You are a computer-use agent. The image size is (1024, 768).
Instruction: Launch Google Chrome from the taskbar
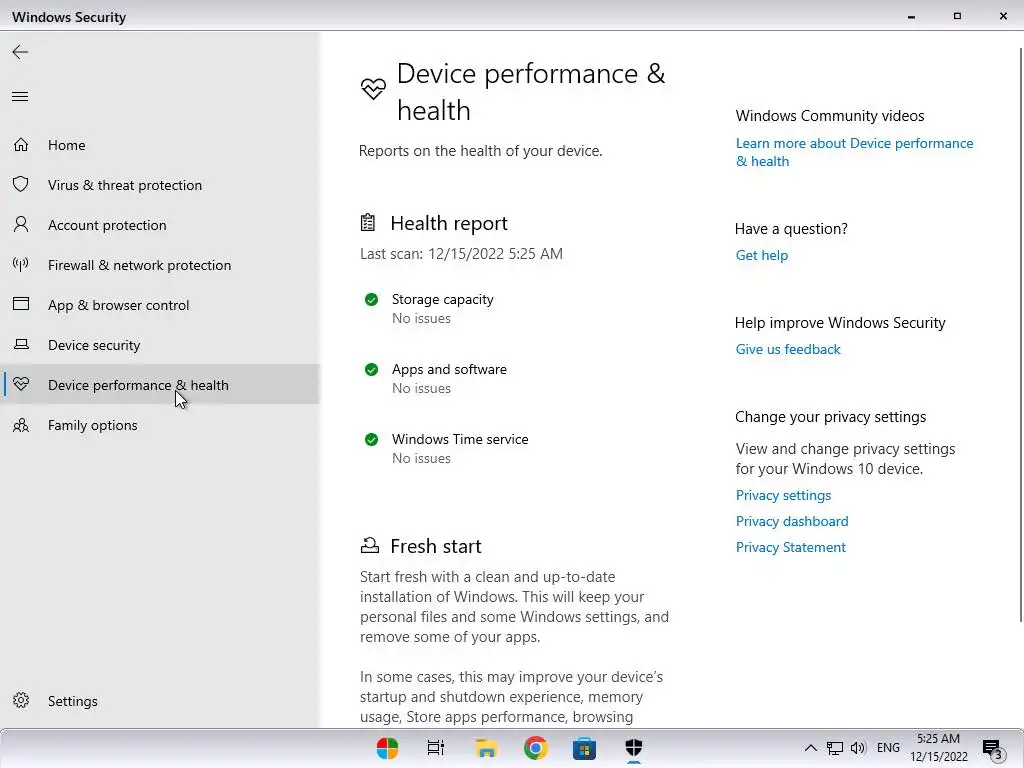[x=536, y=748]
